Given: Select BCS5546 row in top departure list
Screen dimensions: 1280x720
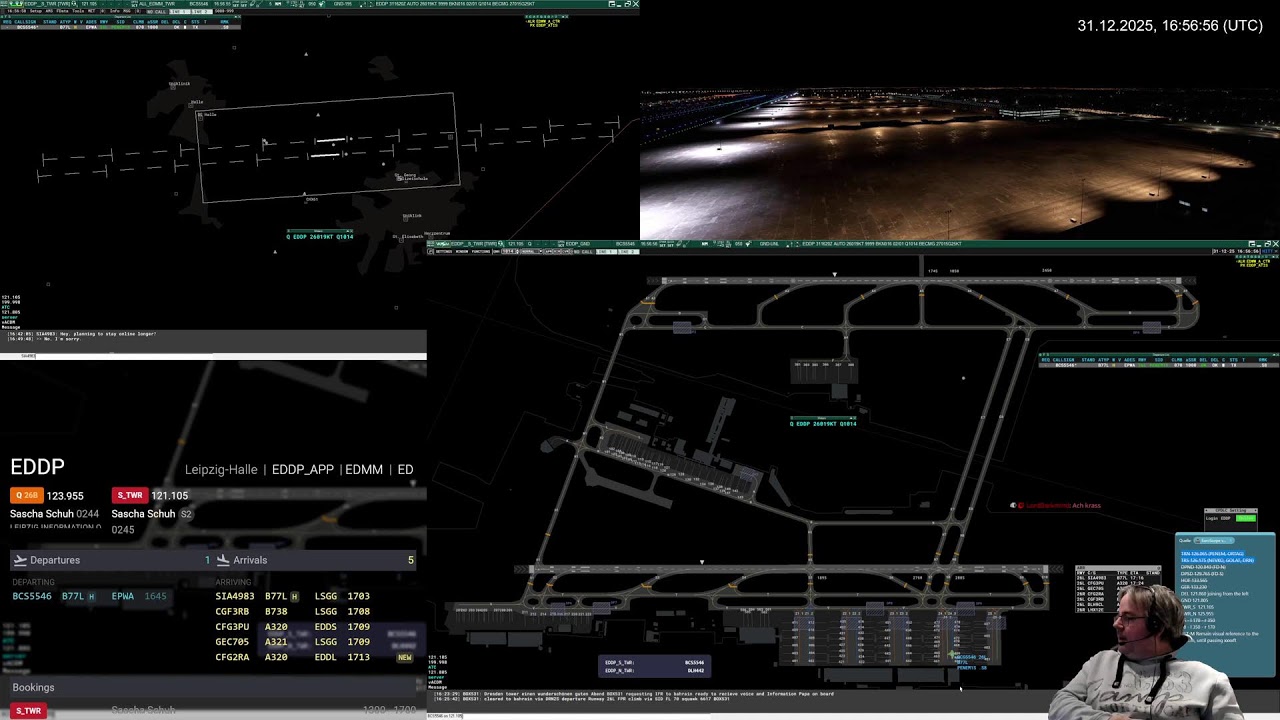Looking at the screenshot, I should (120, 27).
